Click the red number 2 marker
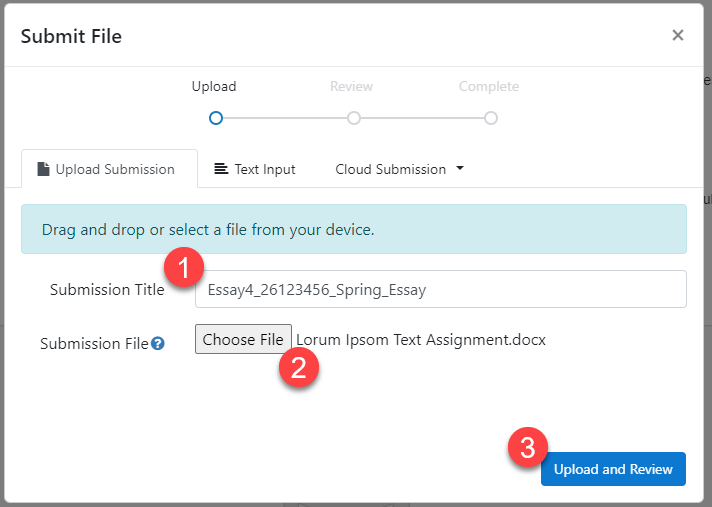Screen dimensions: 712x507 coord(299,368)
